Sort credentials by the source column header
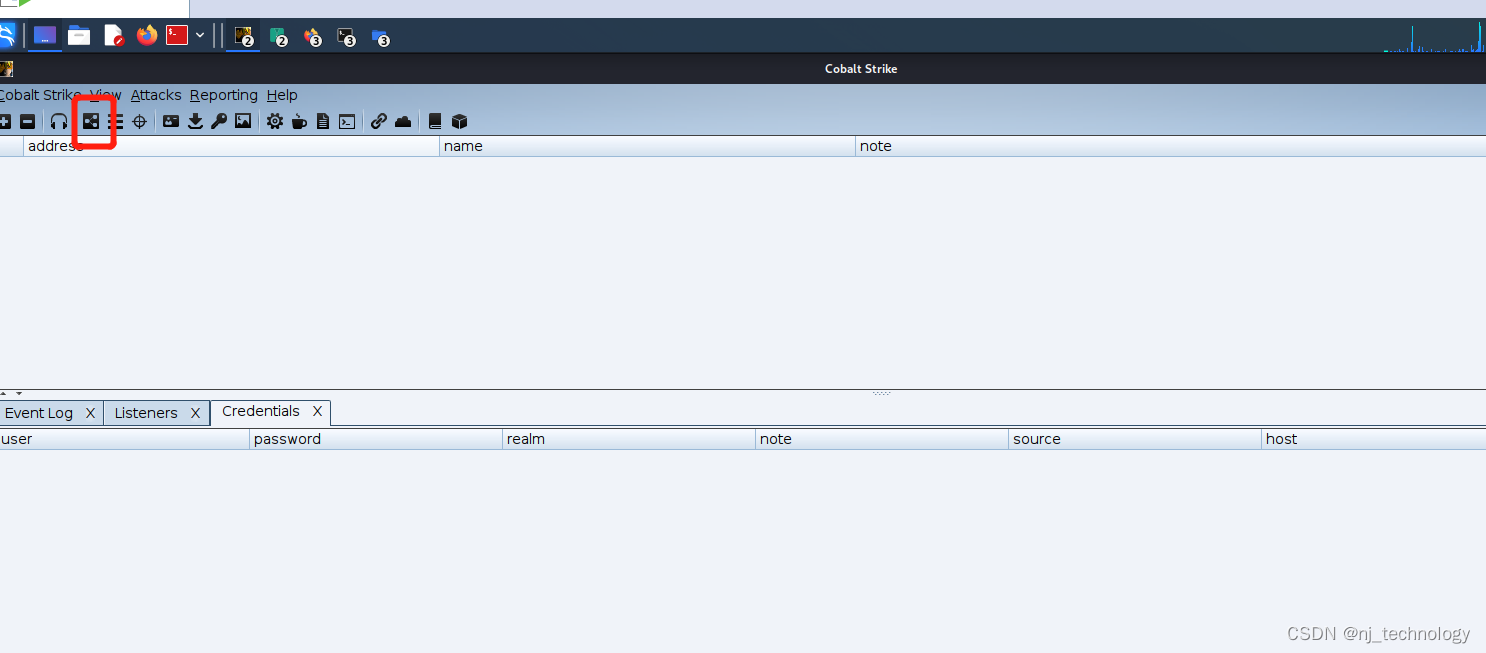 [x=1135, y=439]
